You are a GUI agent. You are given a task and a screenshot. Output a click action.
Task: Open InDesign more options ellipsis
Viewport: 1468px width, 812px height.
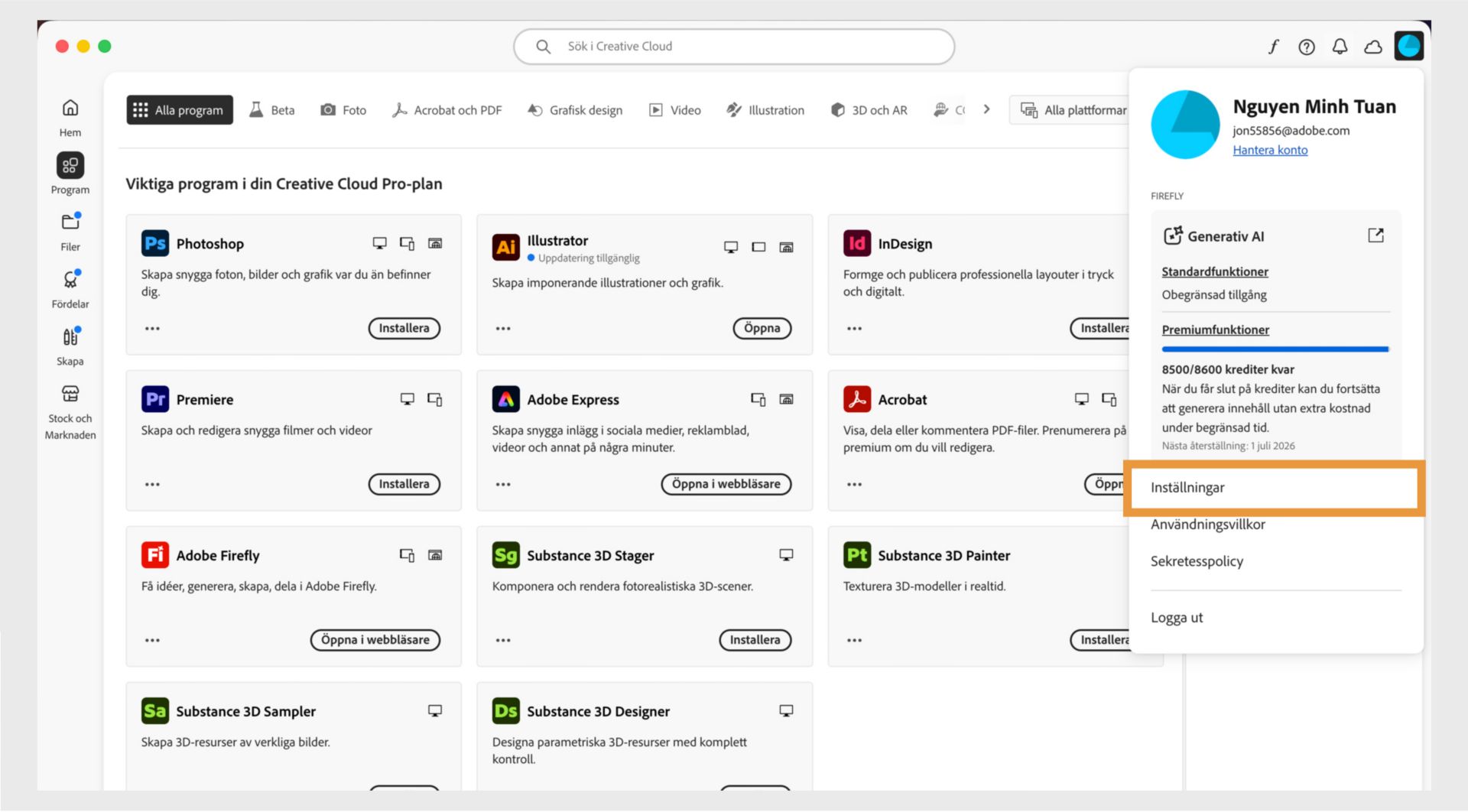tap(854, 329)
